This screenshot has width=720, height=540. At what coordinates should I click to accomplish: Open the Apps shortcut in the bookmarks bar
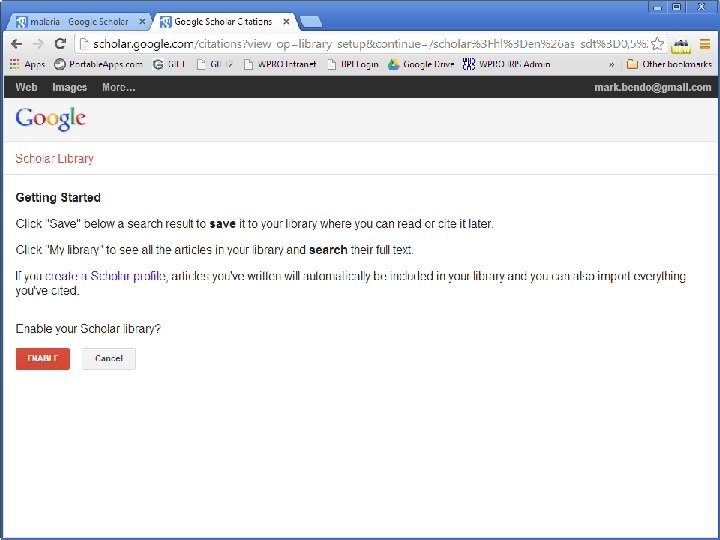(x=27, y=64)
